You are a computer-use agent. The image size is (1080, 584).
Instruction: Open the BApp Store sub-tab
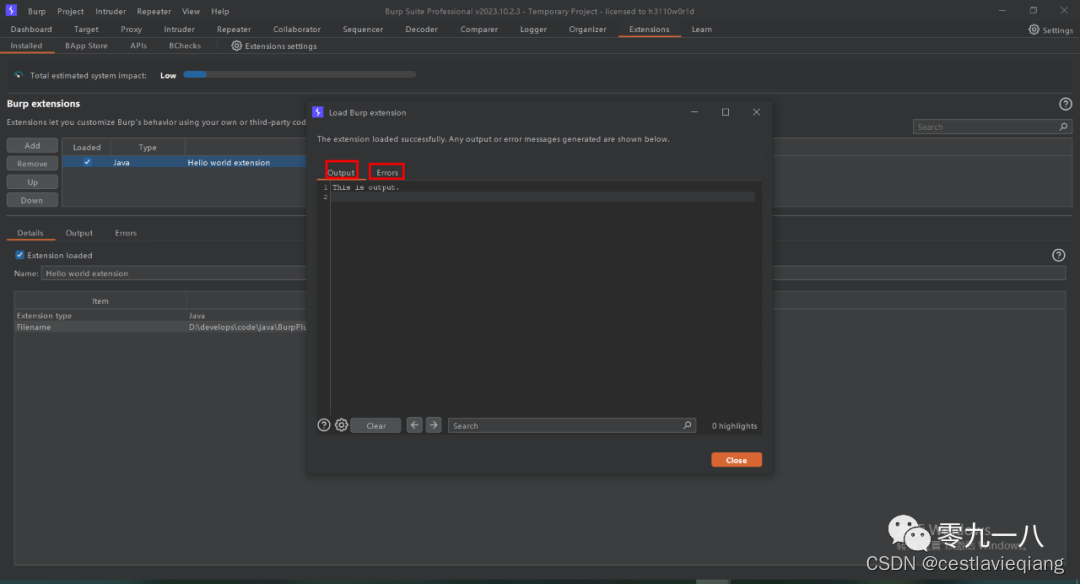point(86,45)
